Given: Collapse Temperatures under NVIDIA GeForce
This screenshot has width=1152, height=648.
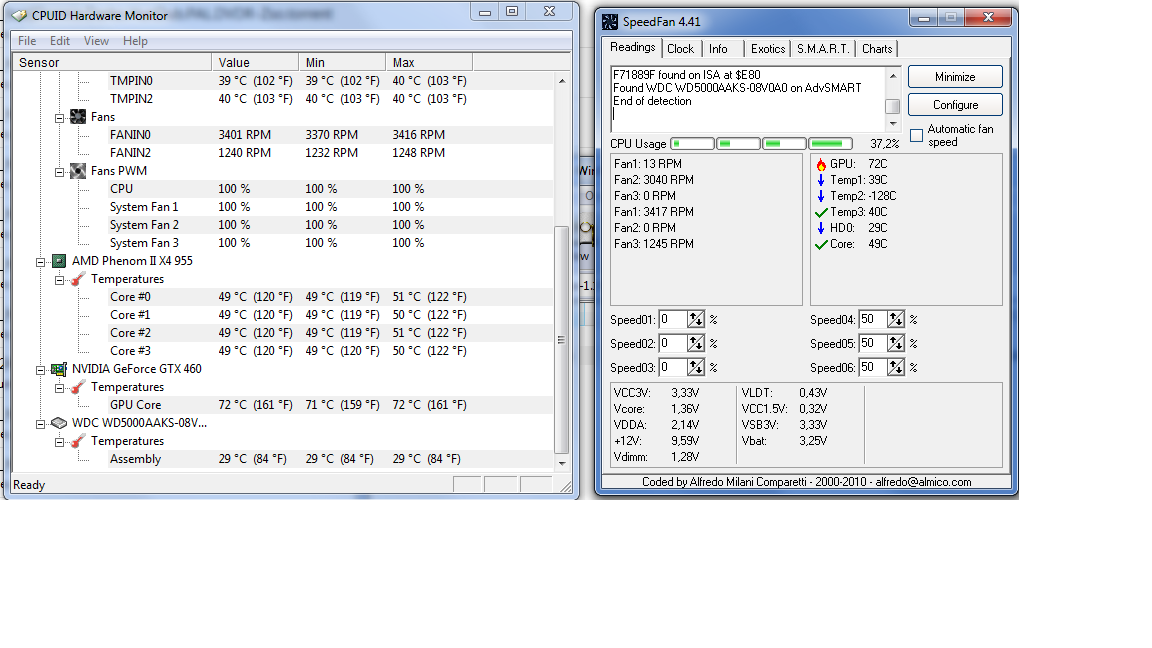Looking at the screenshot, I should tap(60, 388).
